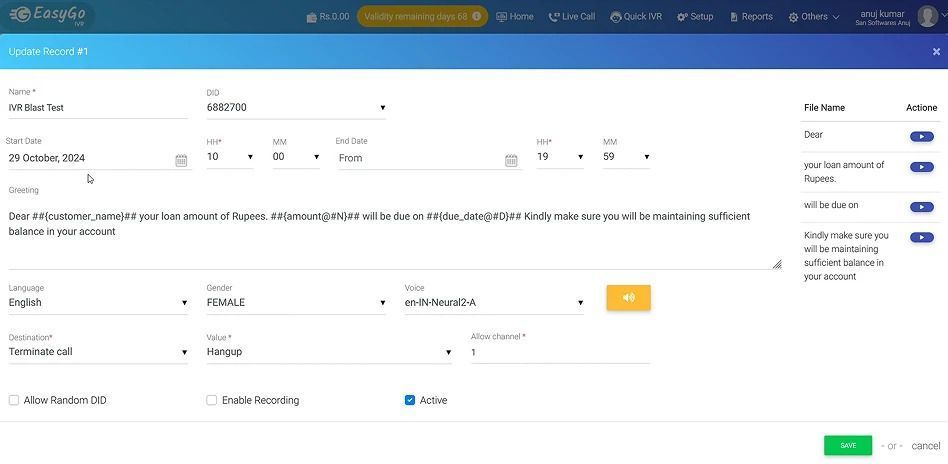Image resolution: width=948 pixels, height=464 pixels.
Task: Play the 'your loan amount of Rupees' file
Action: point(921,167)
